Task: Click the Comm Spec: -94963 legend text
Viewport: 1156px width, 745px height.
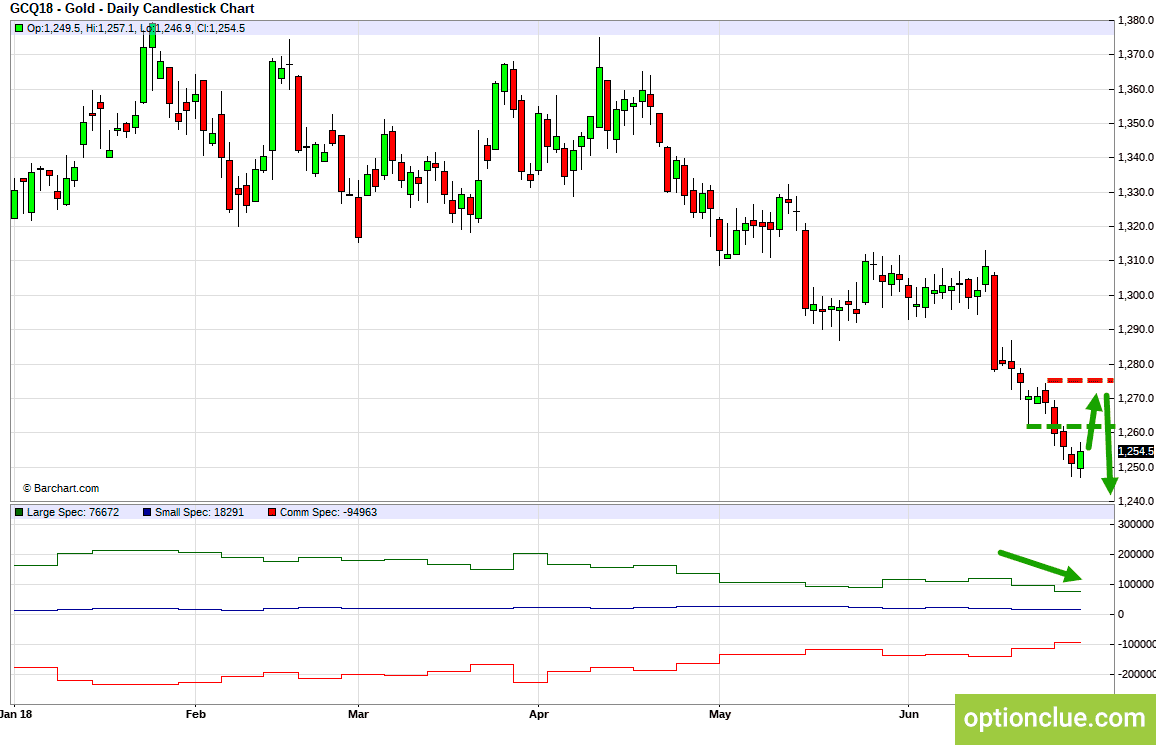Action: [328, 512]
